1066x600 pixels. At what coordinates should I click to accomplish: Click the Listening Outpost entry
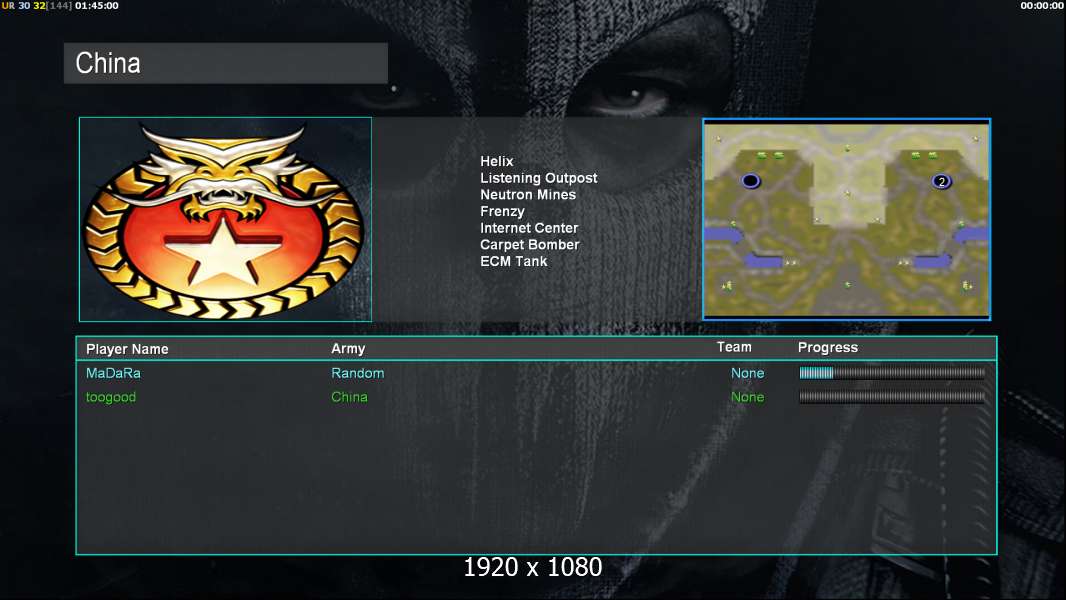point(538,178)
